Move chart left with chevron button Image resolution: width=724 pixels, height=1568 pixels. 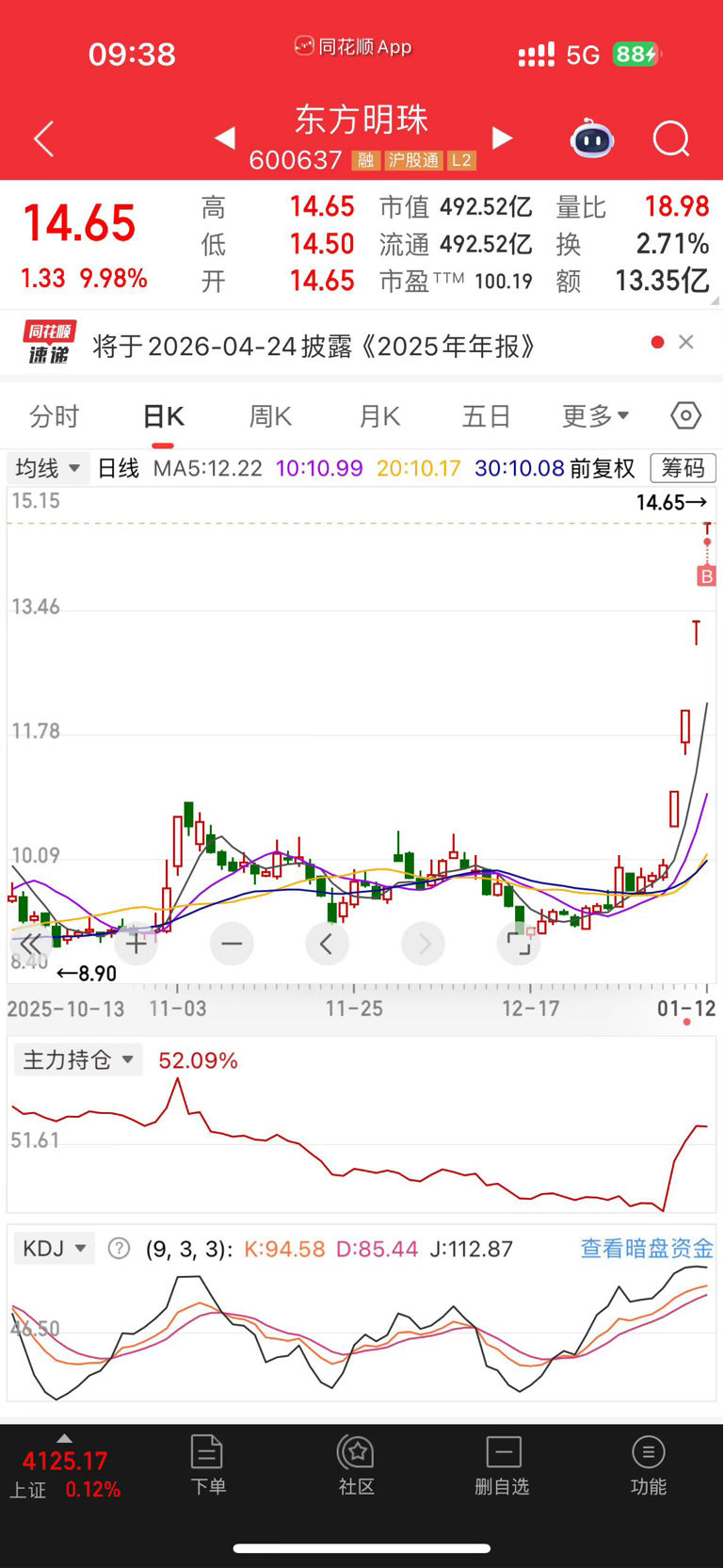click(327, 943)
